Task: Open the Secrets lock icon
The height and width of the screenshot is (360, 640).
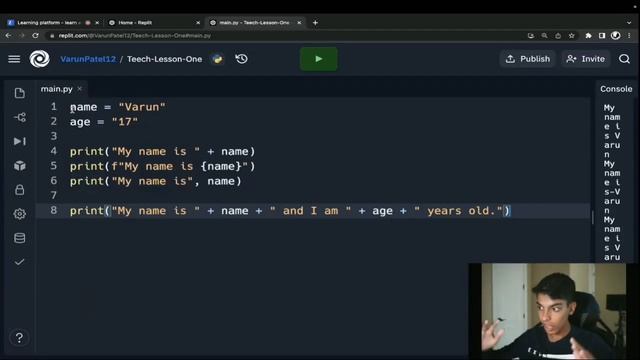Action: click(x=20, y=190)
